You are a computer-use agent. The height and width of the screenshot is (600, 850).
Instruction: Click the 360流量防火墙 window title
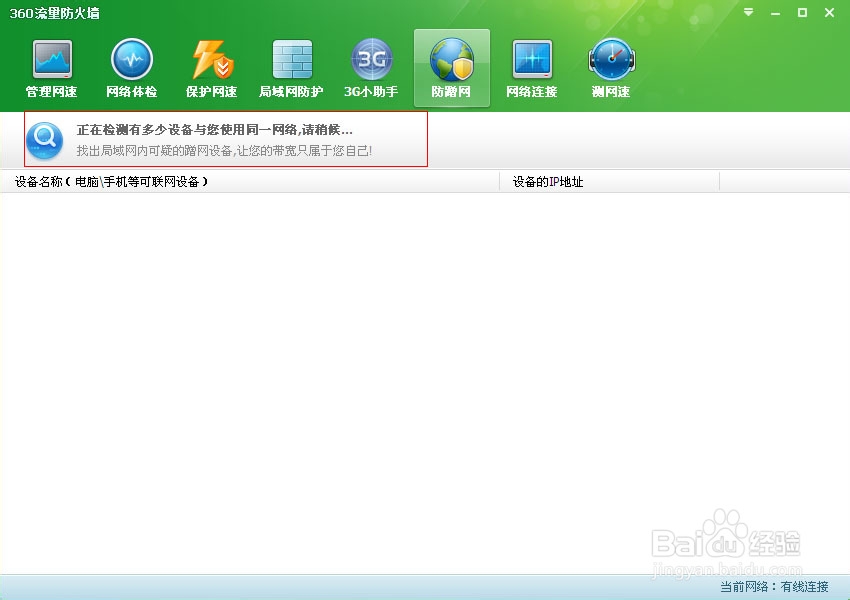[x=55, y=13]
